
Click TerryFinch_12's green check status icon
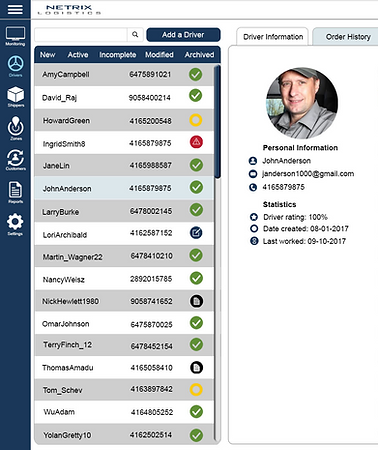point(196,345)
